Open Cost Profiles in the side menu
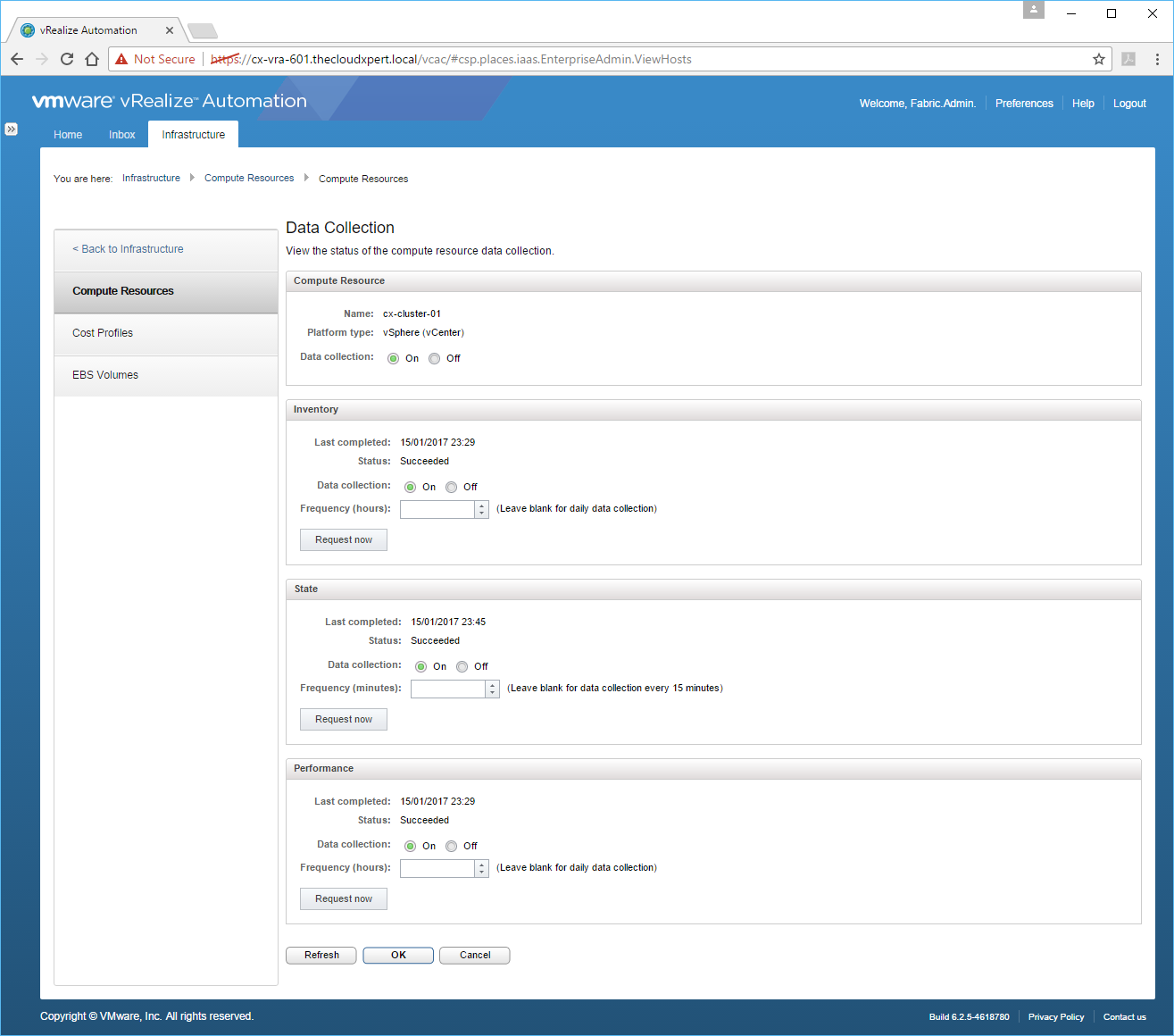 coord(166,333)
